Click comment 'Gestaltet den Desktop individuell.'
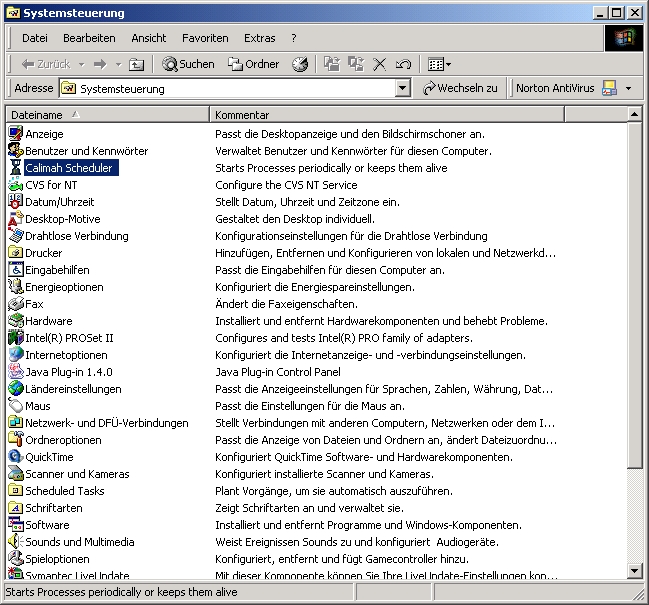This screenshot has width=649, height=605. click(295, 218)
